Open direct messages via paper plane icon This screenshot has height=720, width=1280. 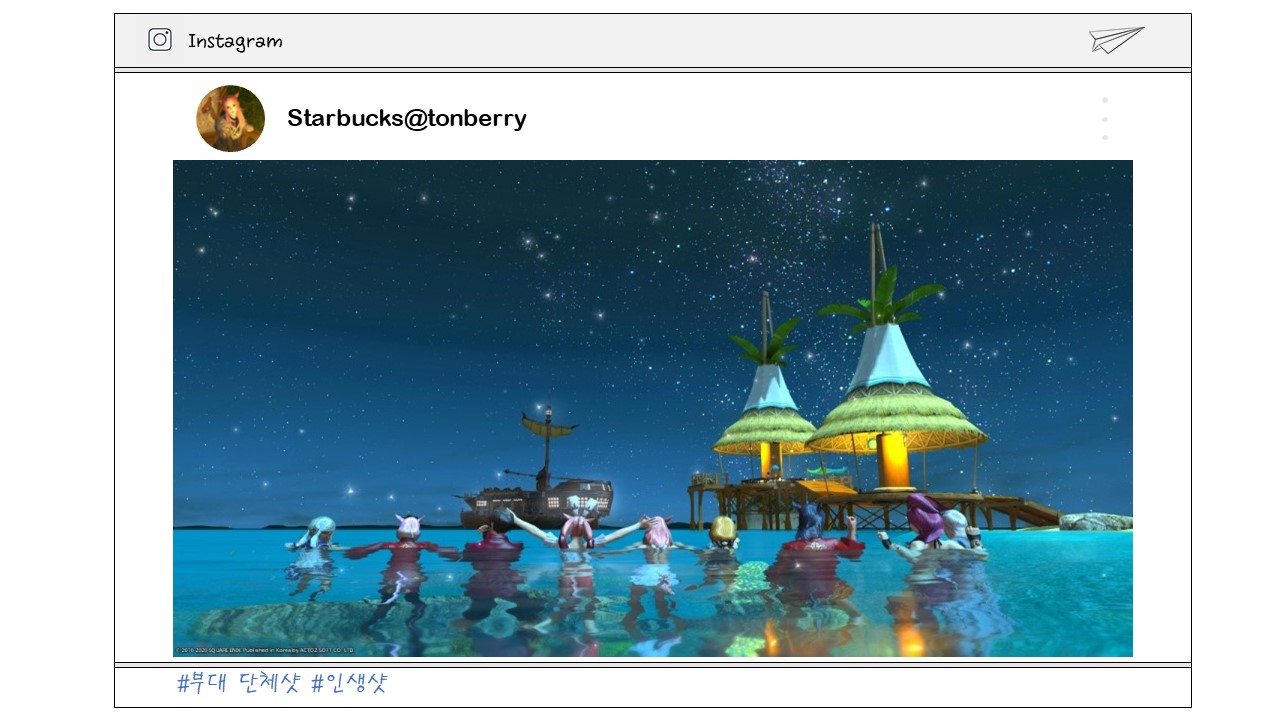click(x=1116, y=40)
